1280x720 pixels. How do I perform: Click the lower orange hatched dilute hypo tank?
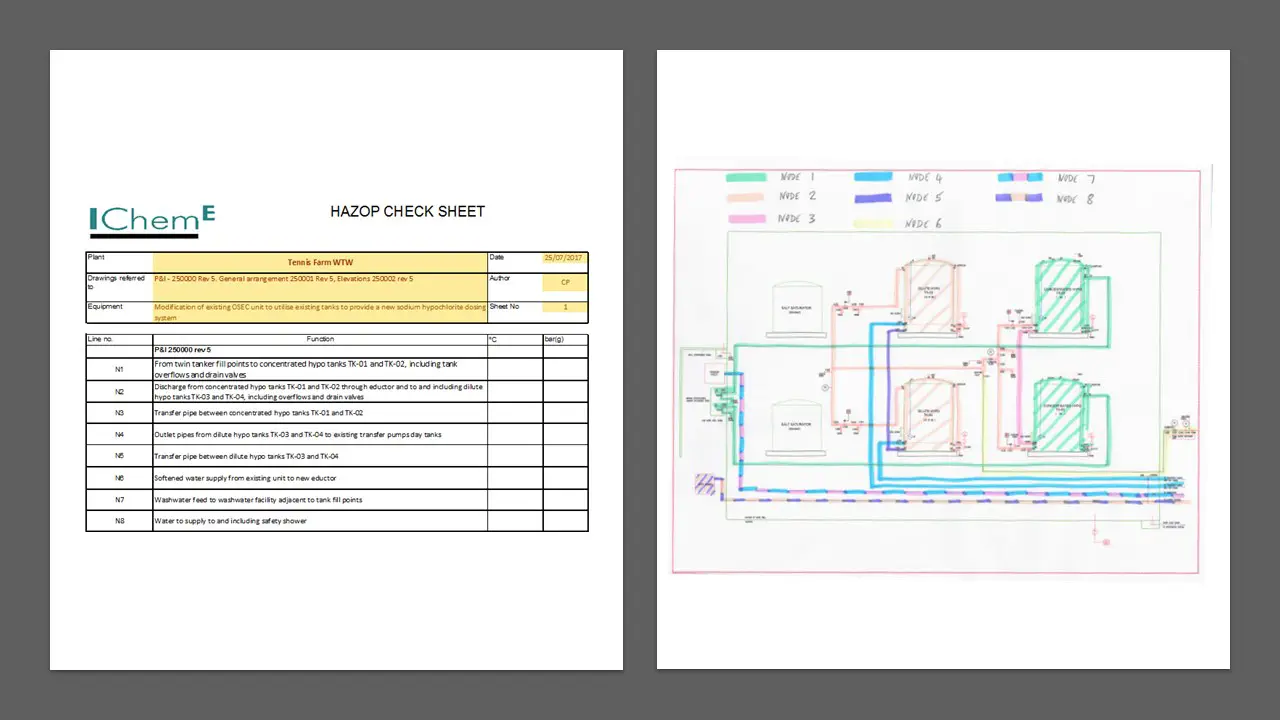pyautogui.click(x=926, y=413)
